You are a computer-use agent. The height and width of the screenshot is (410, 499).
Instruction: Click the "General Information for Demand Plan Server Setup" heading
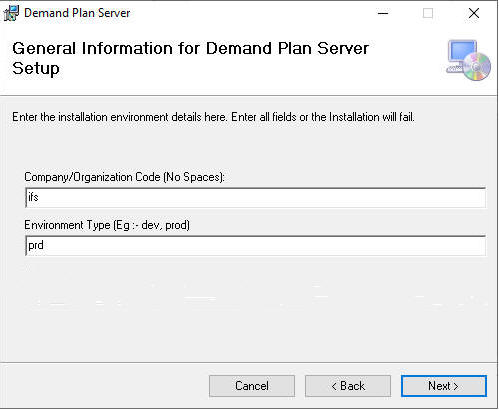pyautogui.click(x=190, y=58)
